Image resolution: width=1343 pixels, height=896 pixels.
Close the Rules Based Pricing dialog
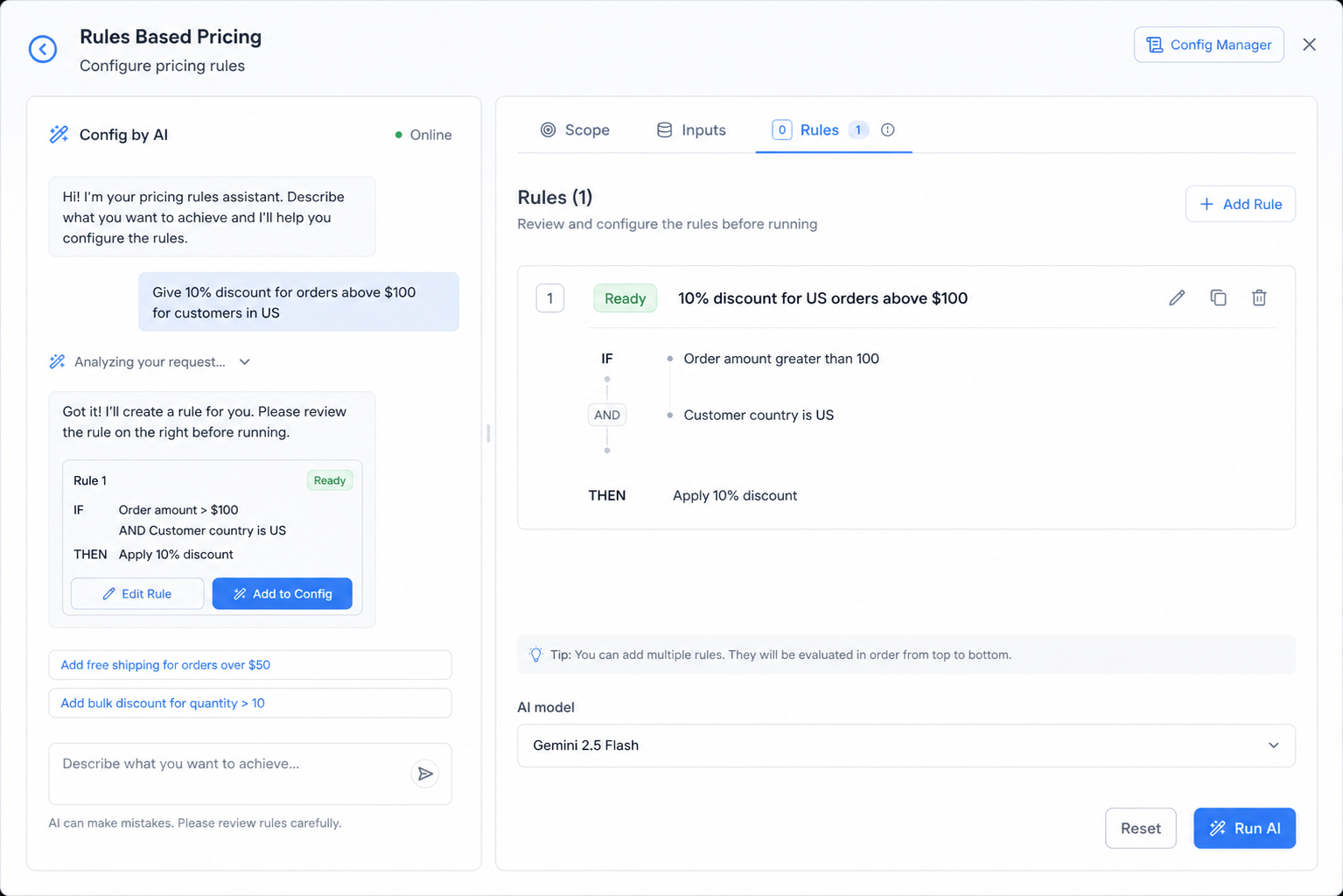(1309, 45)
